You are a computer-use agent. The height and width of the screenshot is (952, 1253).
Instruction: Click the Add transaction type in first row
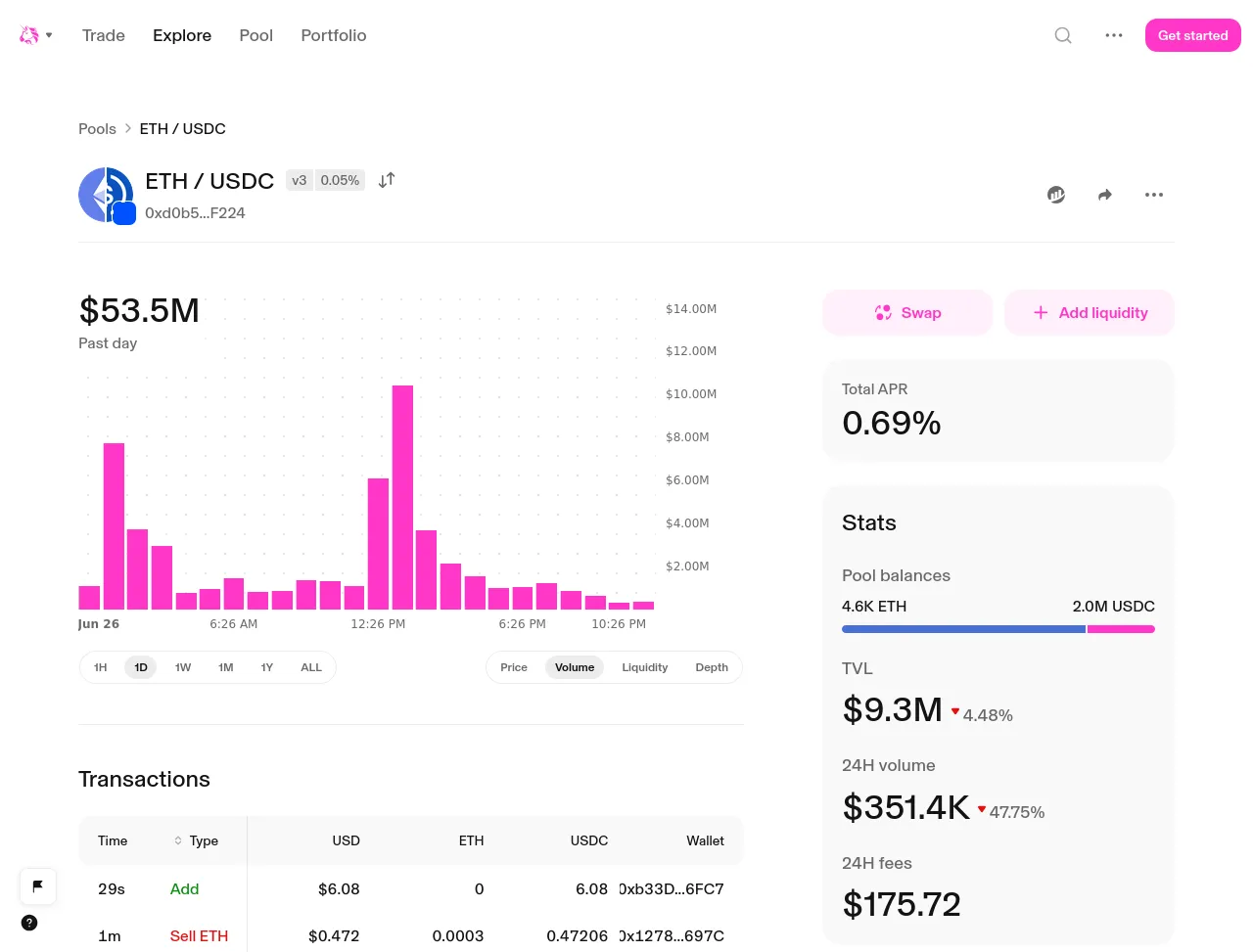coord(185,889)
